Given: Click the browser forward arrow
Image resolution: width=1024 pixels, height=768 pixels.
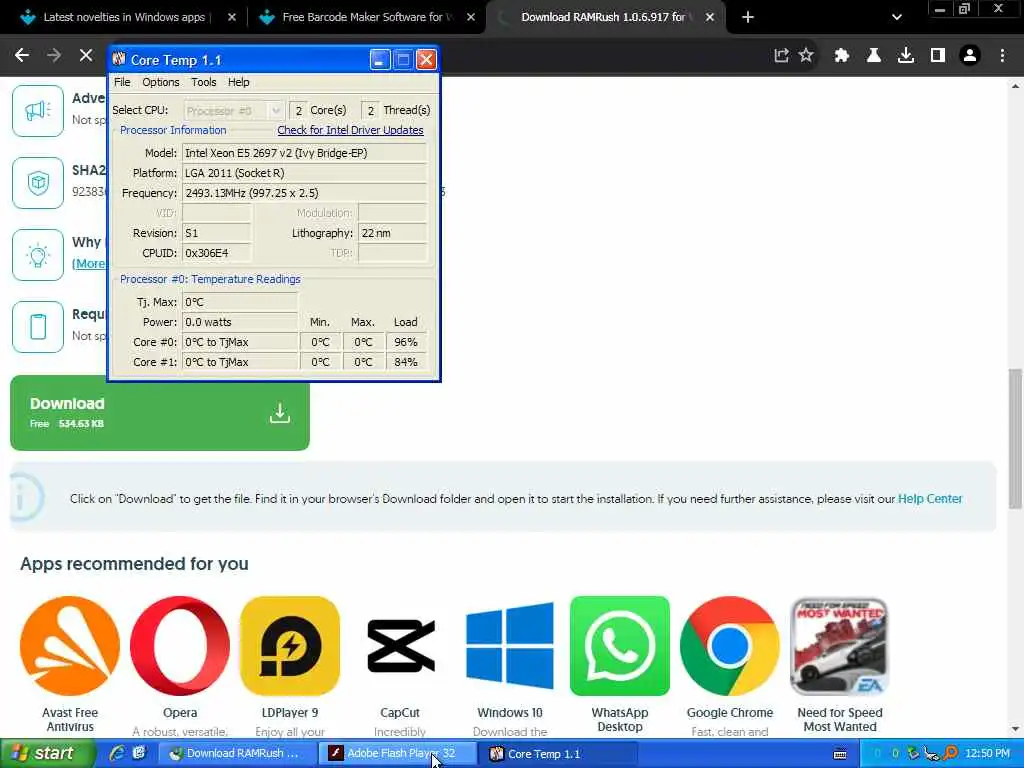Looking at the screenshot, I should 54,56.
